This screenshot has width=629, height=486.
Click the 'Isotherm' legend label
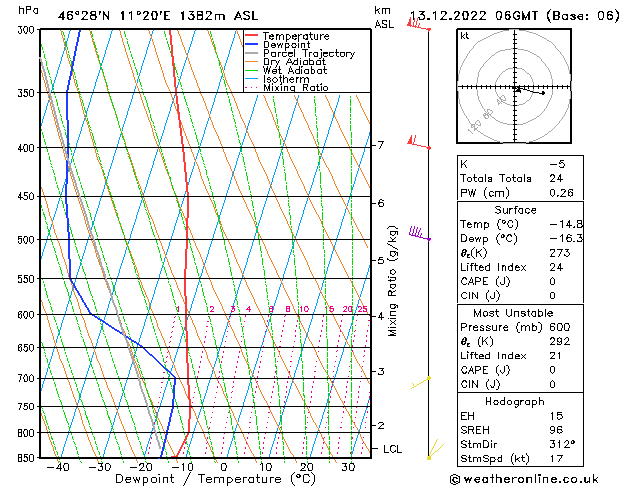pyautogui.click(x=286, y=79)
